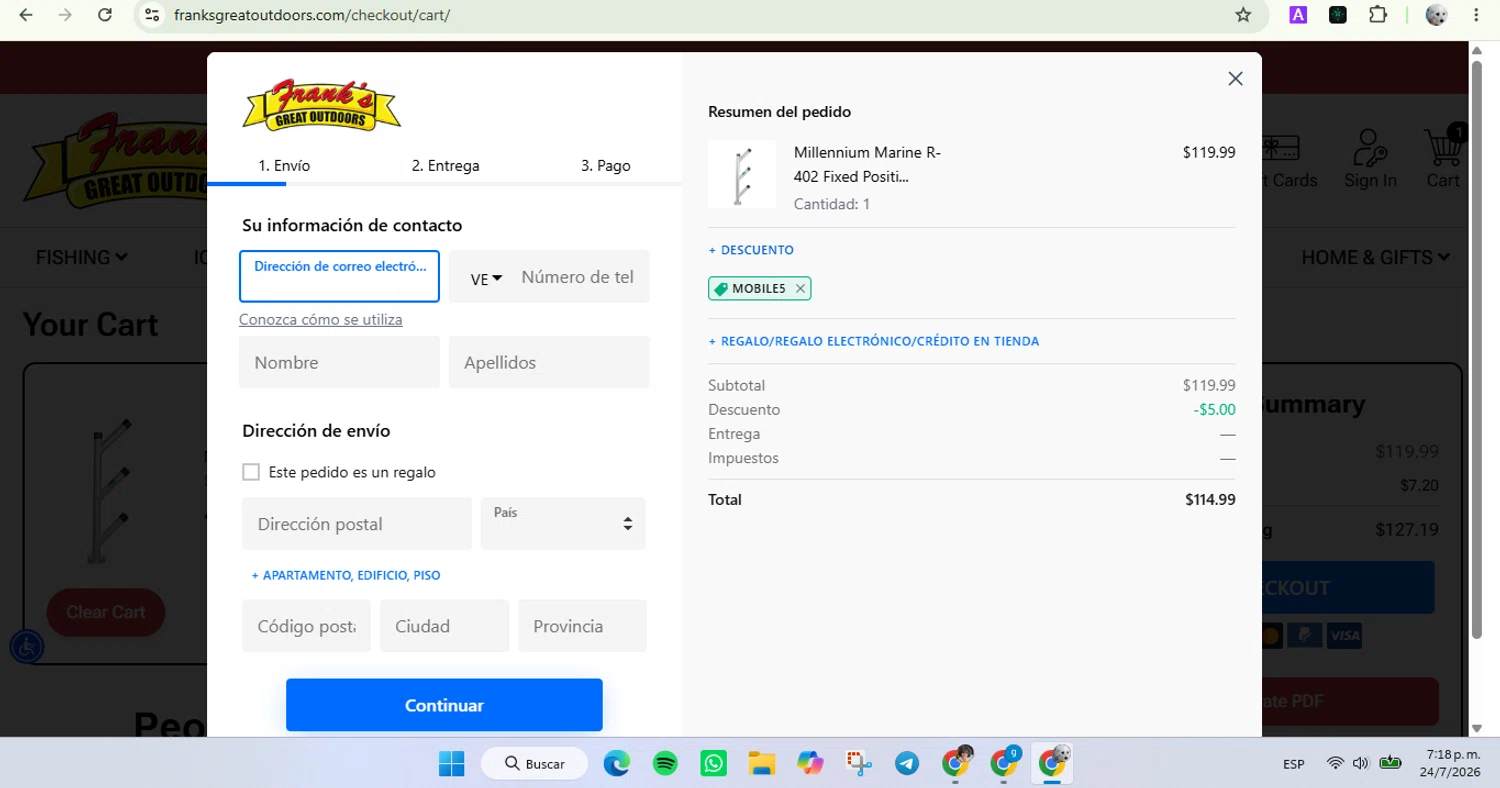The width and height of the screenshot is (1500, 788).
Task: Click the 'Número de tel' phone field
Action: tap(580, 277)
